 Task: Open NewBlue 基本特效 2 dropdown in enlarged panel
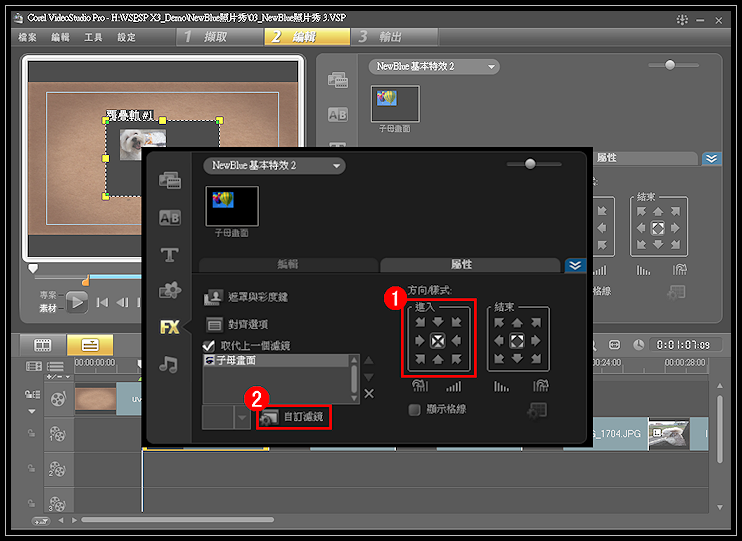point(274,166)
